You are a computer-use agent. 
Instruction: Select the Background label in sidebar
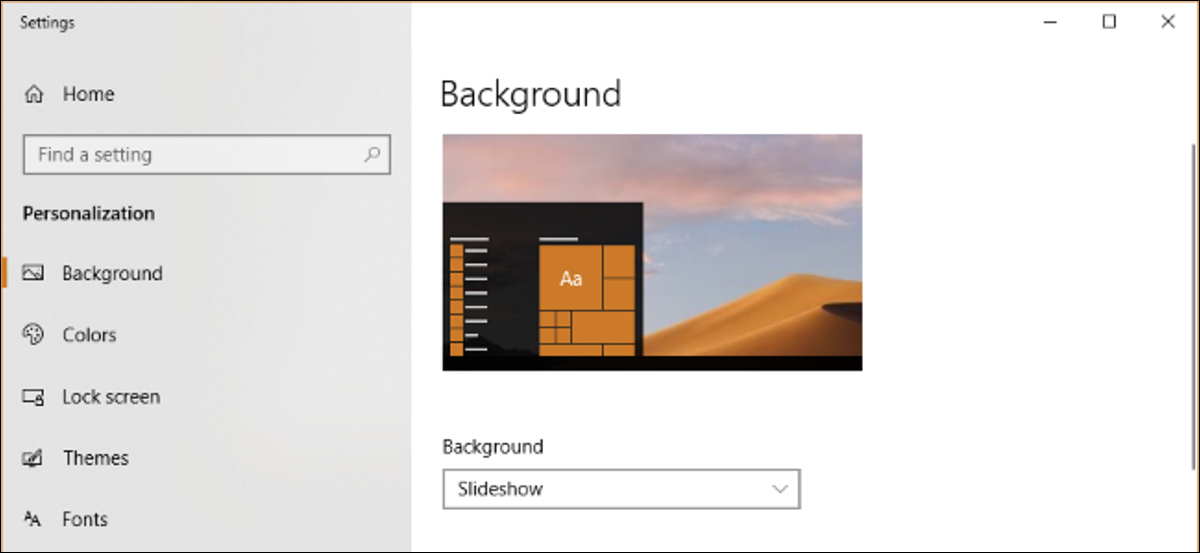point(112,273)
